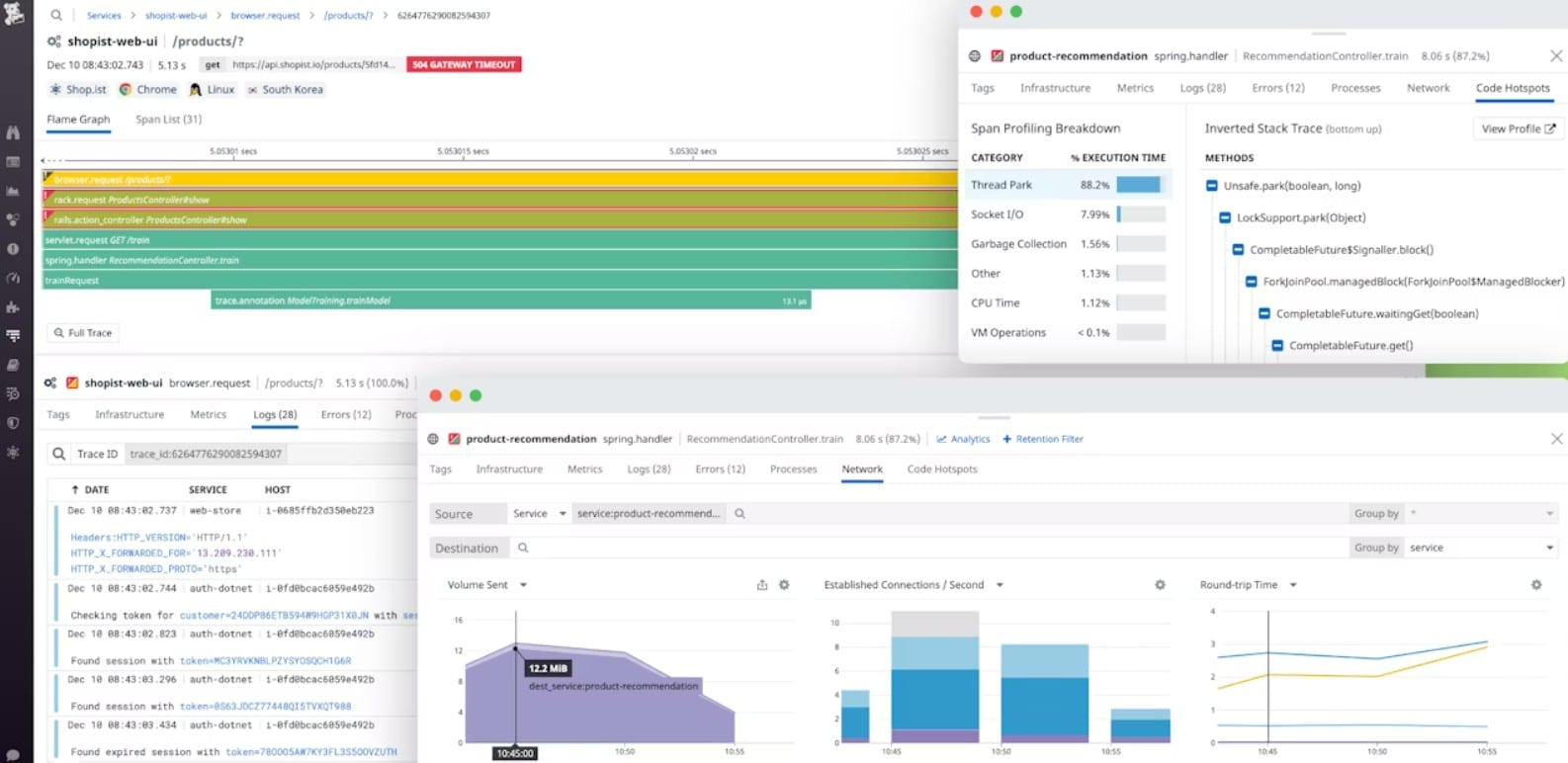
Task: Collapse Unsafe.park(boolean, long) stack method
Action: [1212, 186]
